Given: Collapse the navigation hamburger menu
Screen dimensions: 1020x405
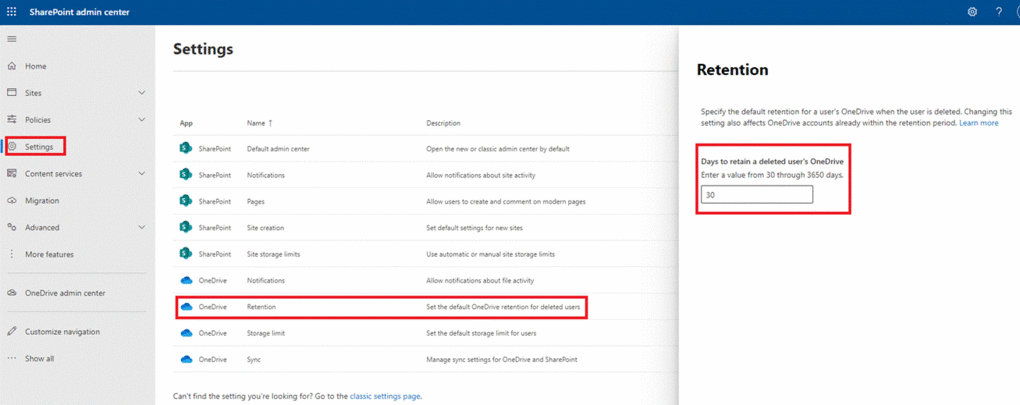Looking at the screenshot, I should (11, 39).
